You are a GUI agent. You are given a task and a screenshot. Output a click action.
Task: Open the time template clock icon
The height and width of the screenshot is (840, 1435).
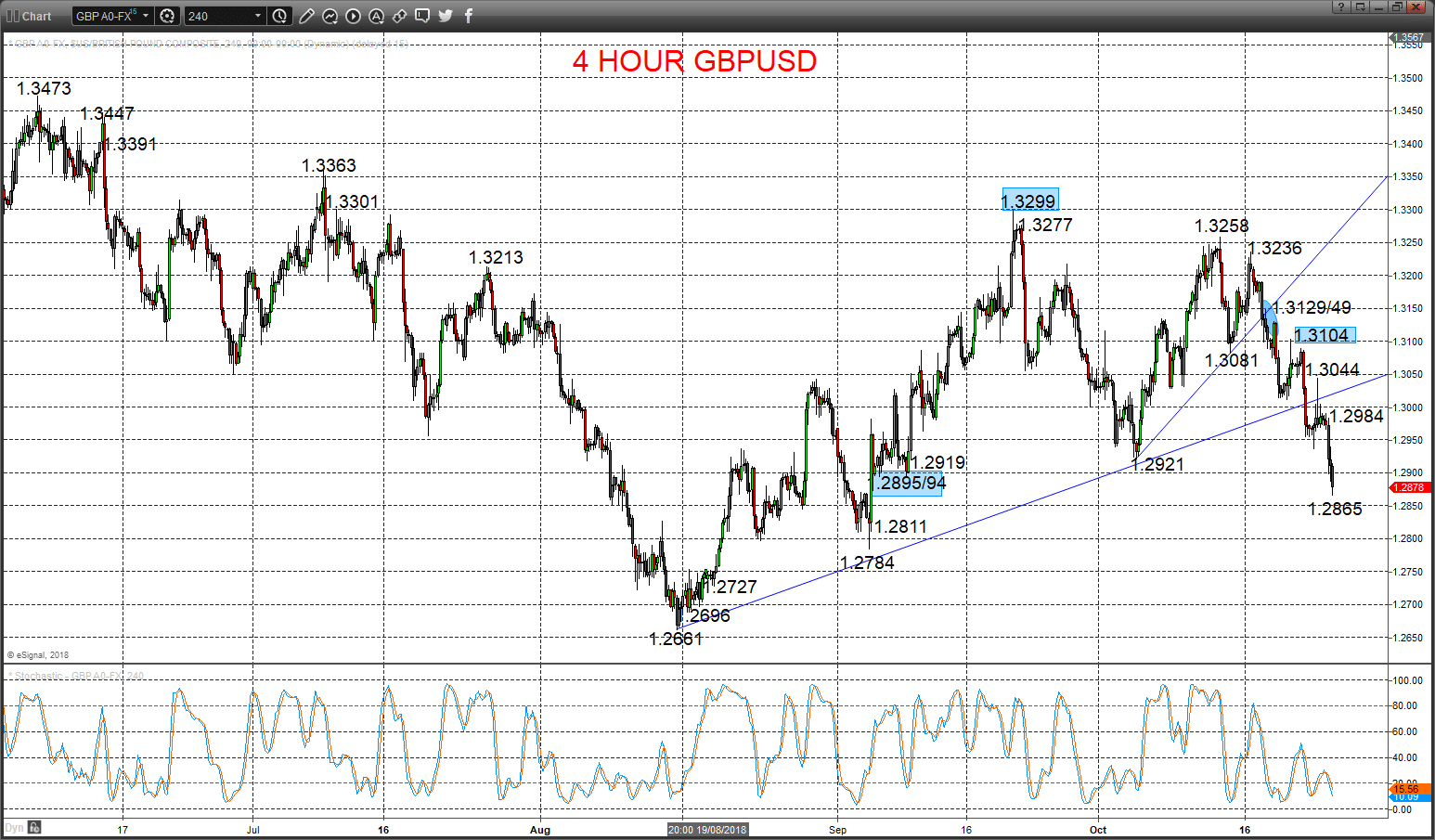coord(279,16)
